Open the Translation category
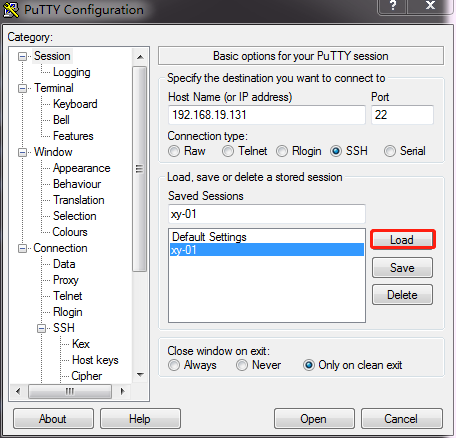This screenshot has width=456, height=438. pos(79,200)
